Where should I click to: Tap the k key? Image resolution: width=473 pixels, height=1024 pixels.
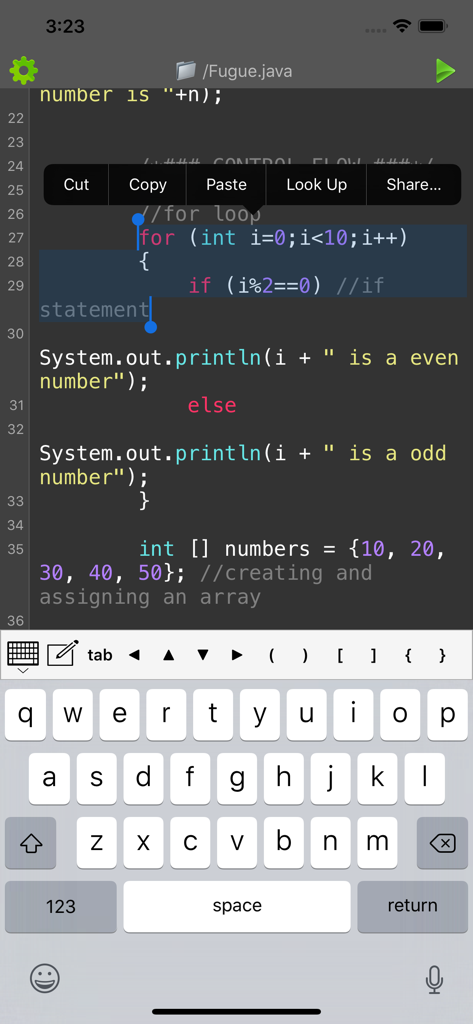pos(377,778)
